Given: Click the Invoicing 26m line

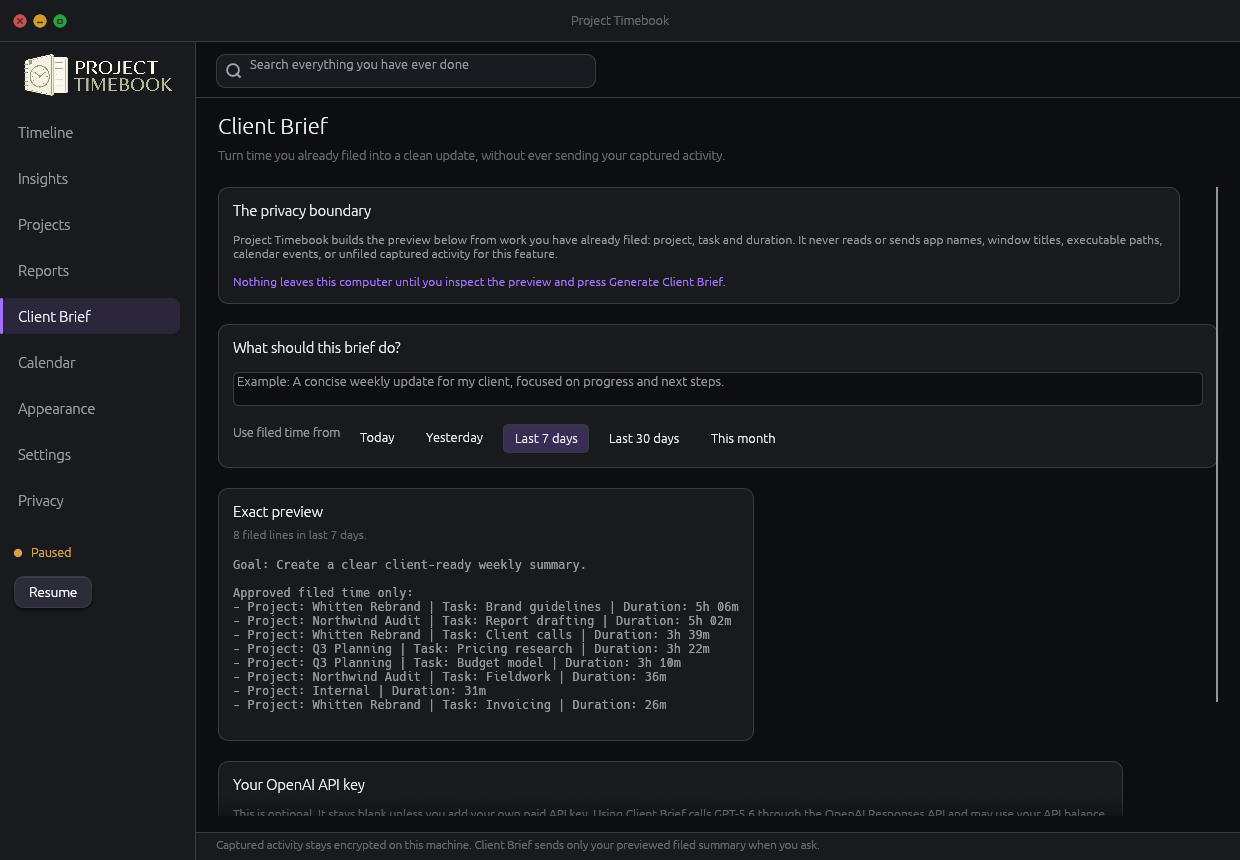Looking at the screenshot, I should point(450,705).
